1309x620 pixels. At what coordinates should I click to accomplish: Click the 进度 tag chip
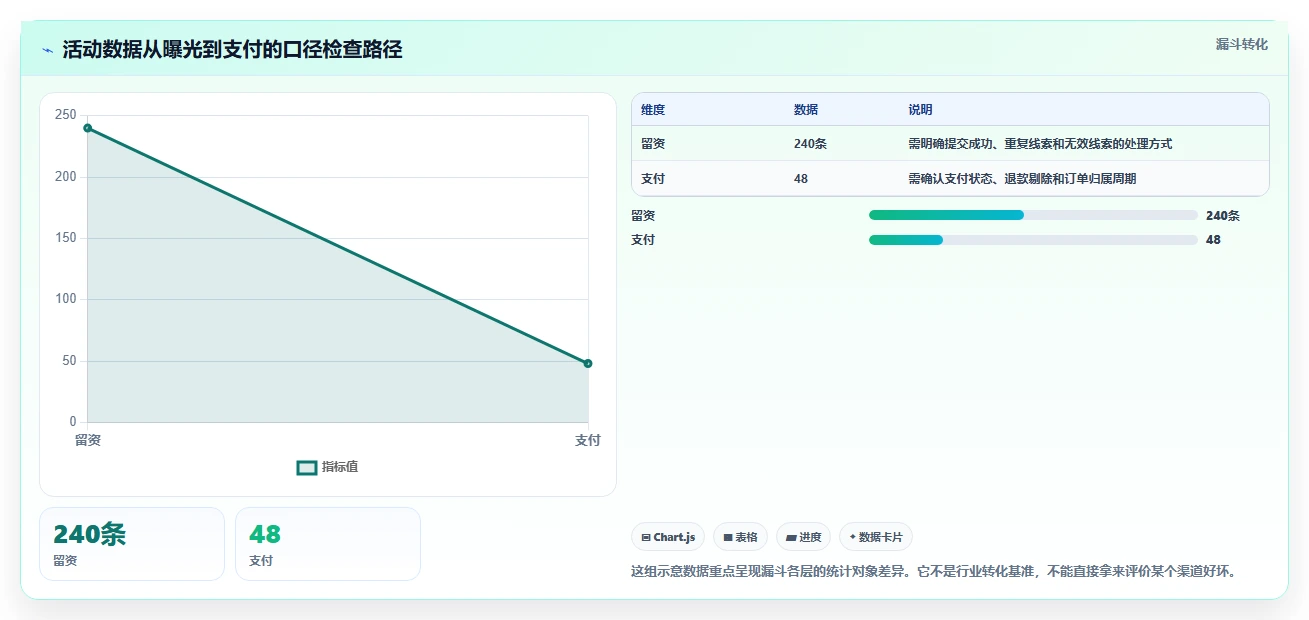click(804, 537)
